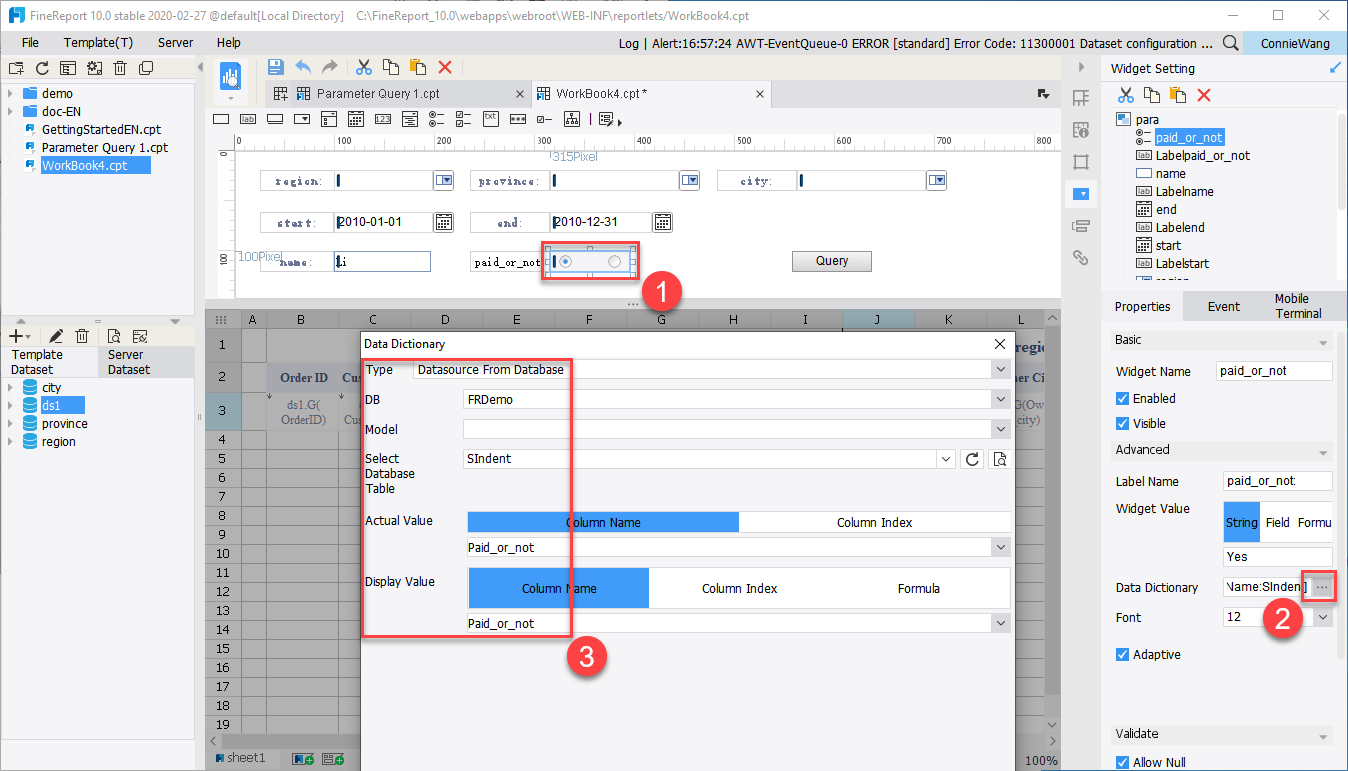Open the DB dropdown showing FRDemo
The height and width of the screenshot is (771, 1348).
click(x=1001, y=399)
